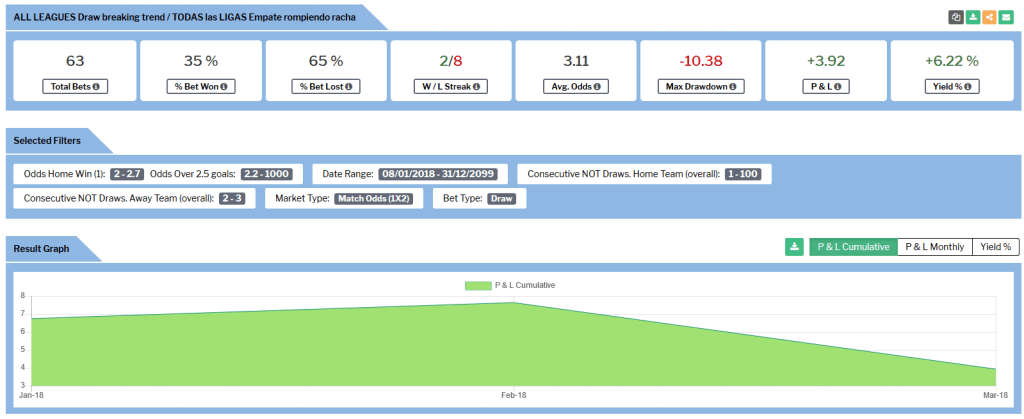Click the W / L Streak label button
Screen dimensions: 1024x419
[450, 87]
